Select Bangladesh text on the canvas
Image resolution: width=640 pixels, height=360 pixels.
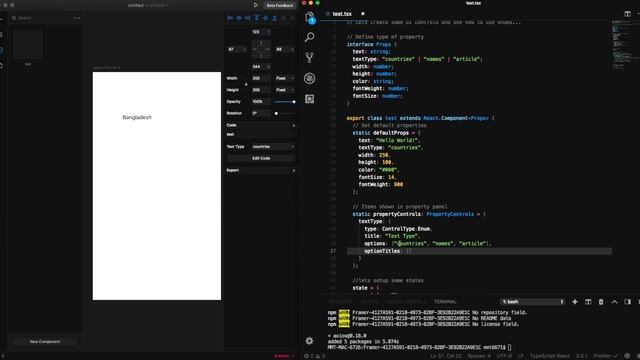point(137,117)
